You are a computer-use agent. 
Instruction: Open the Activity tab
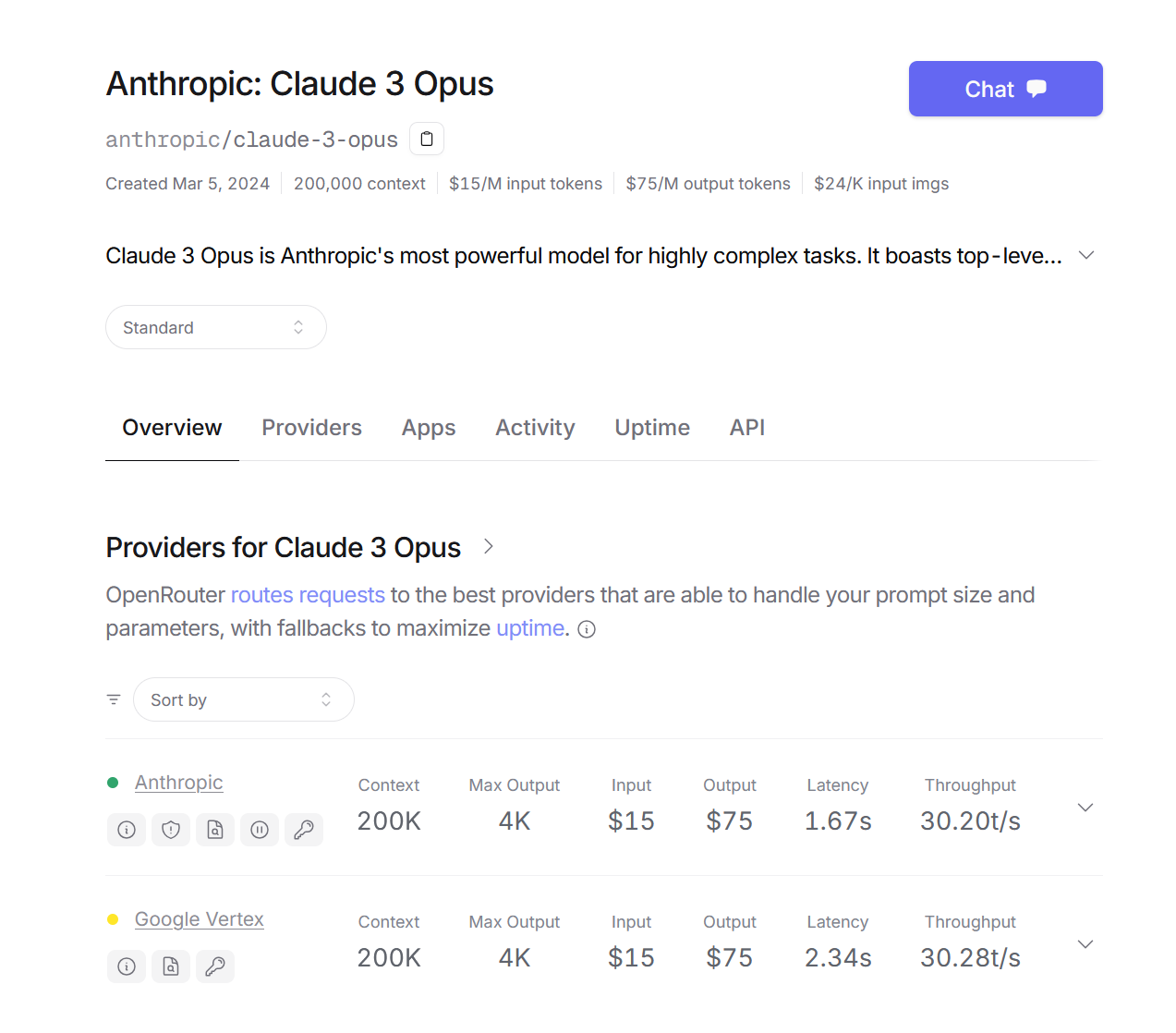535,428
